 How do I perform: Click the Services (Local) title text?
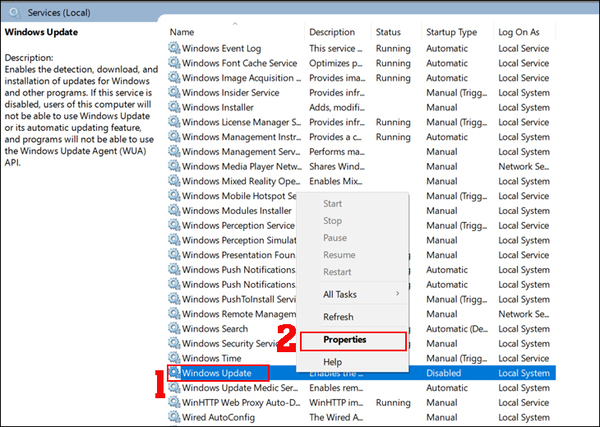click(x=59, y=13)
